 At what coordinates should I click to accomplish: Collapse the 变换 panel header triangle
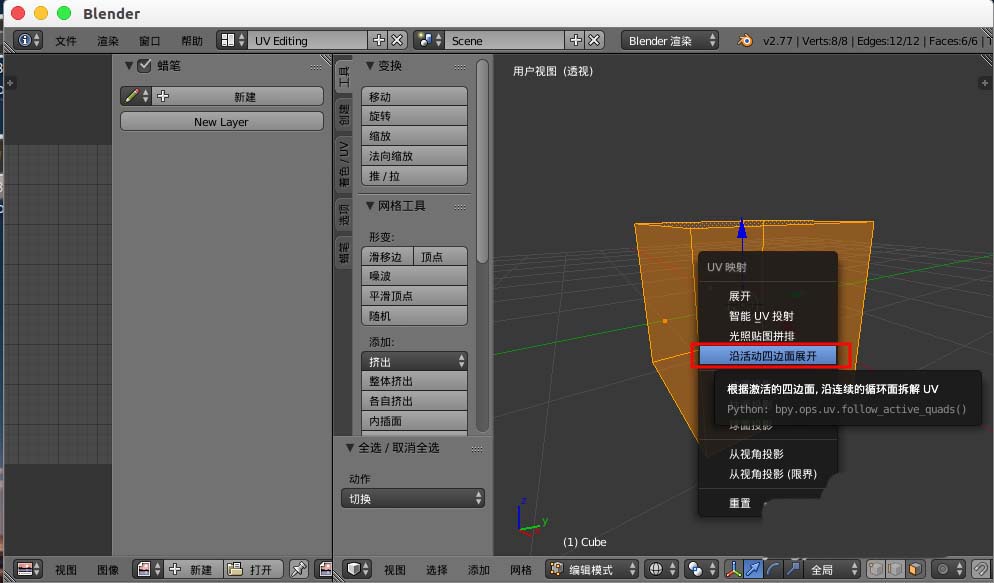(x=369, y=65)
